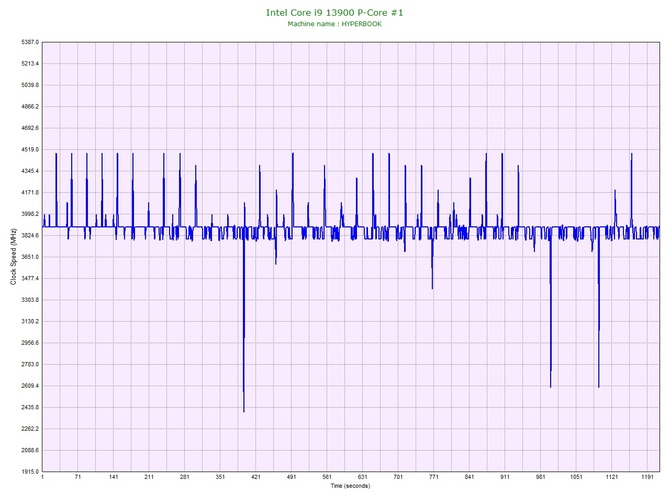Click the y-axis value 5387.0
670x503 pixels.
point(30,42)
